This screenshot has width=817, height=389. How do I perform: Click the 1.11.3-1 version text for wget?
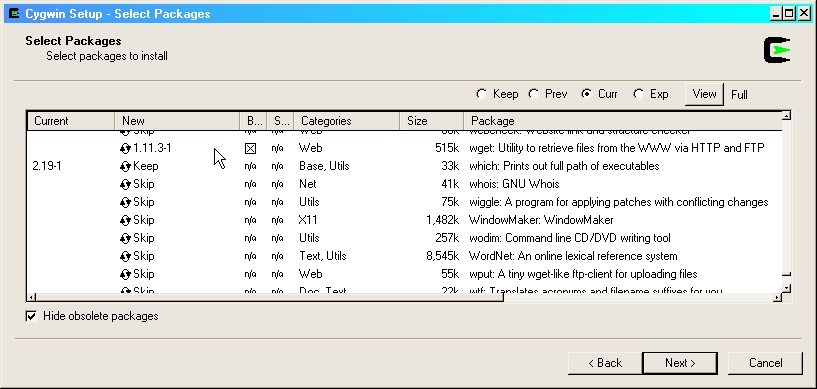pyautogui.click(x=152, y=148)
